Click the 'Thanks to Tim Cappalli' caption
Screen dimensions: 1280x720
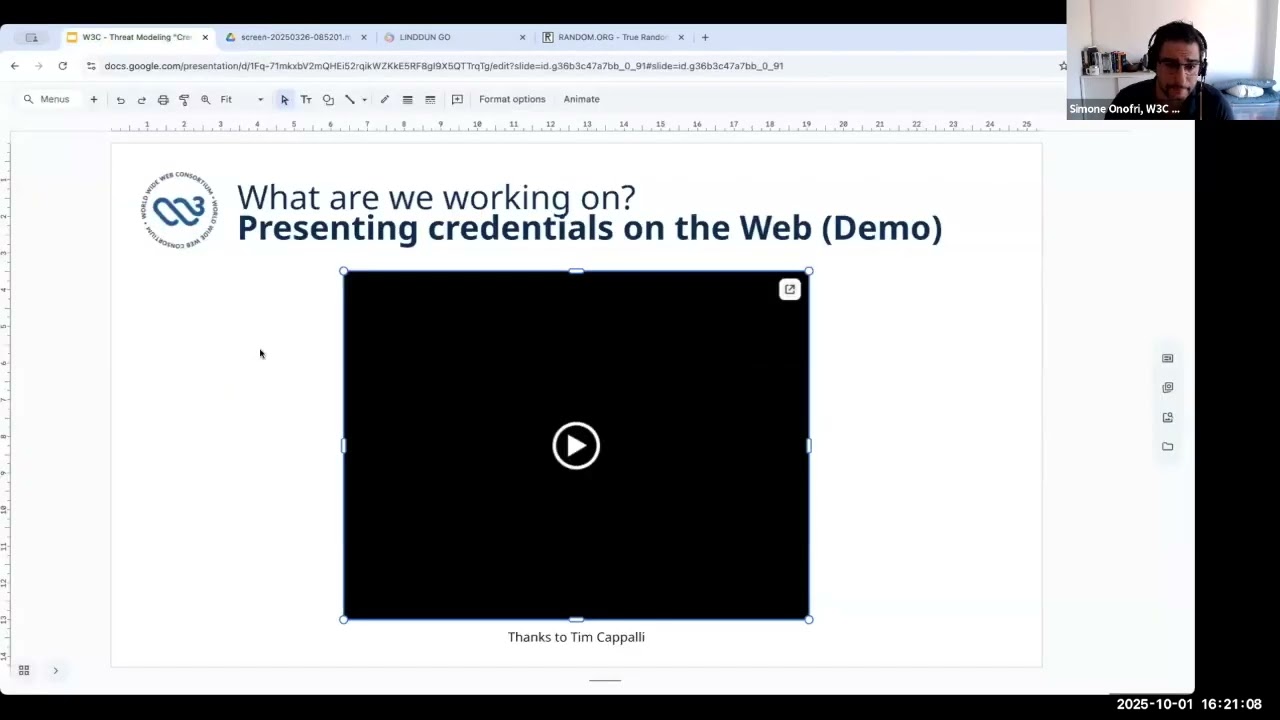pyautogui.click(x=576, y=637)
